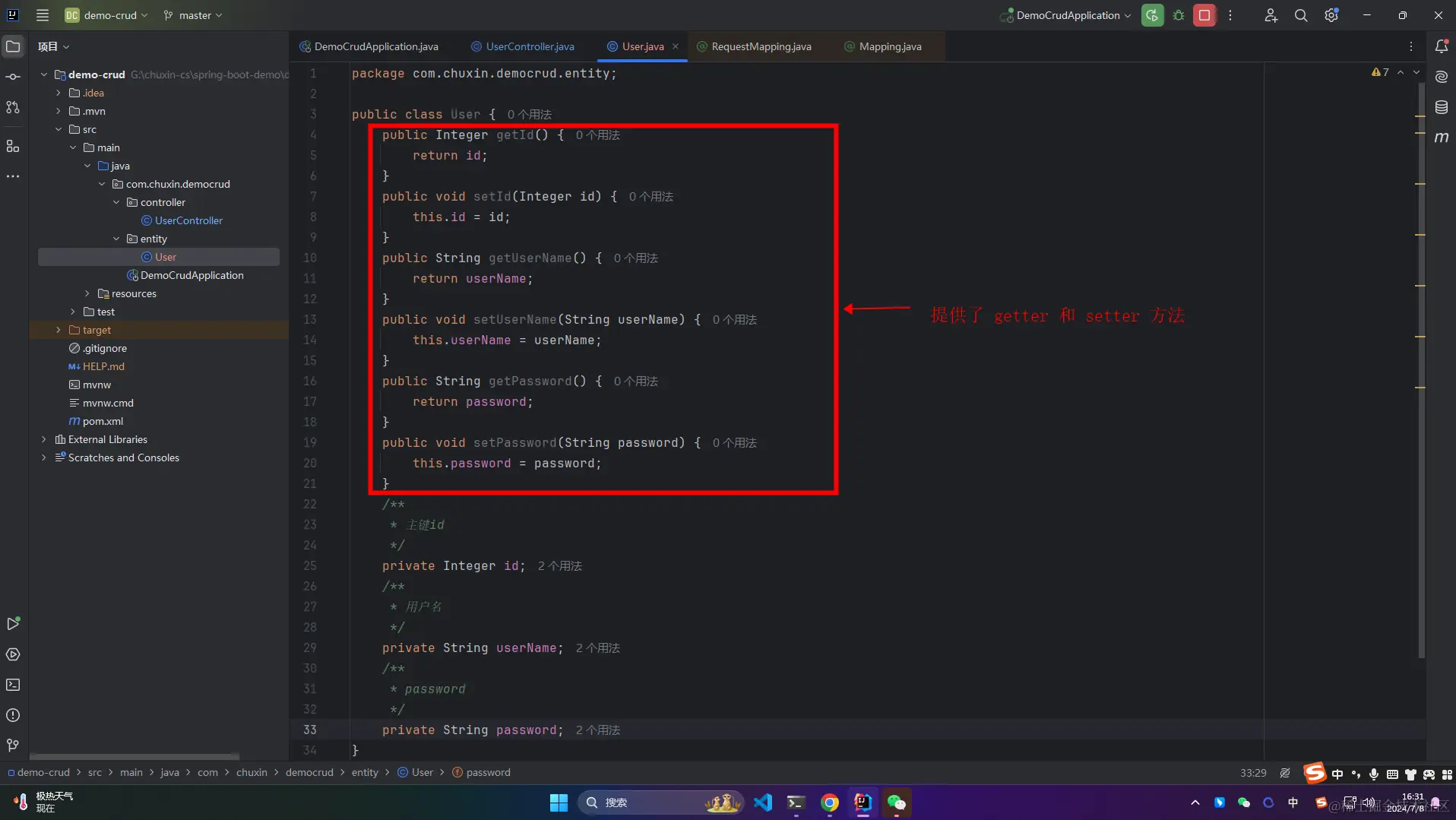This screenshot has height=820, width=1456.
Task: Click 'entity' breadcrumb in status bar
Action: pos(365,772)
